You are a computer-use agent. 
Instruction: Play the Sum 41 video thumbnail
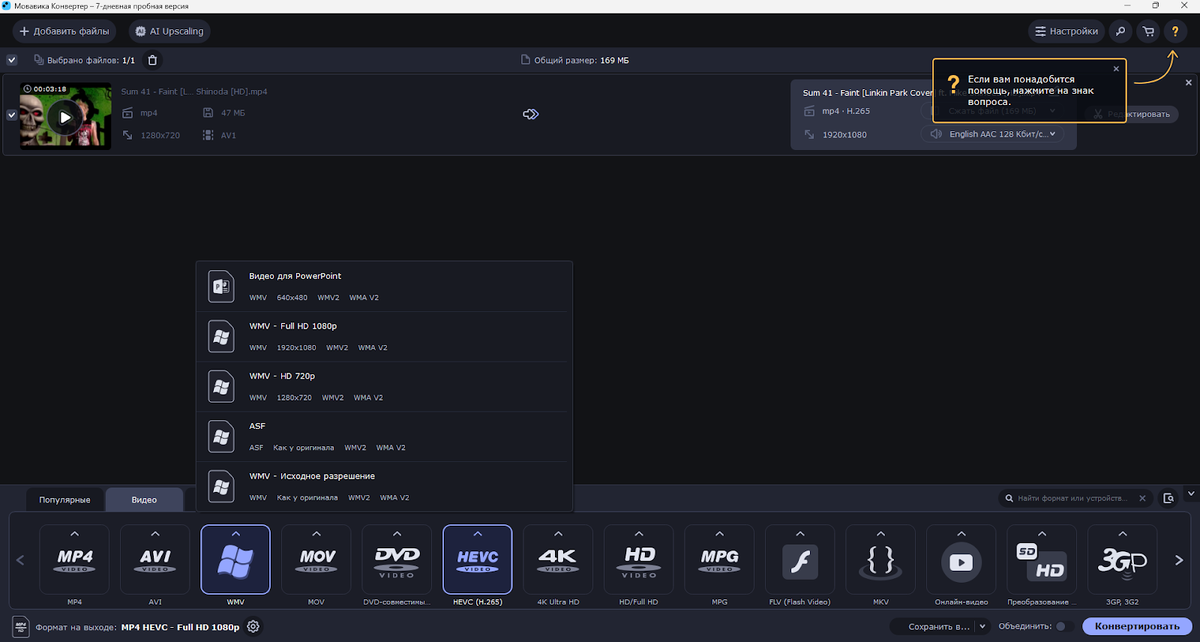(65, 116)
